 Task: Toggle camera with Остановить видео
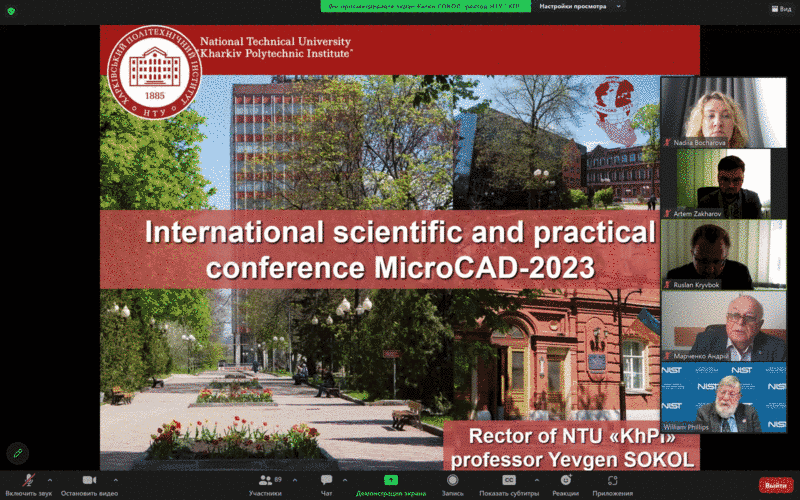(x=88, y=481)
